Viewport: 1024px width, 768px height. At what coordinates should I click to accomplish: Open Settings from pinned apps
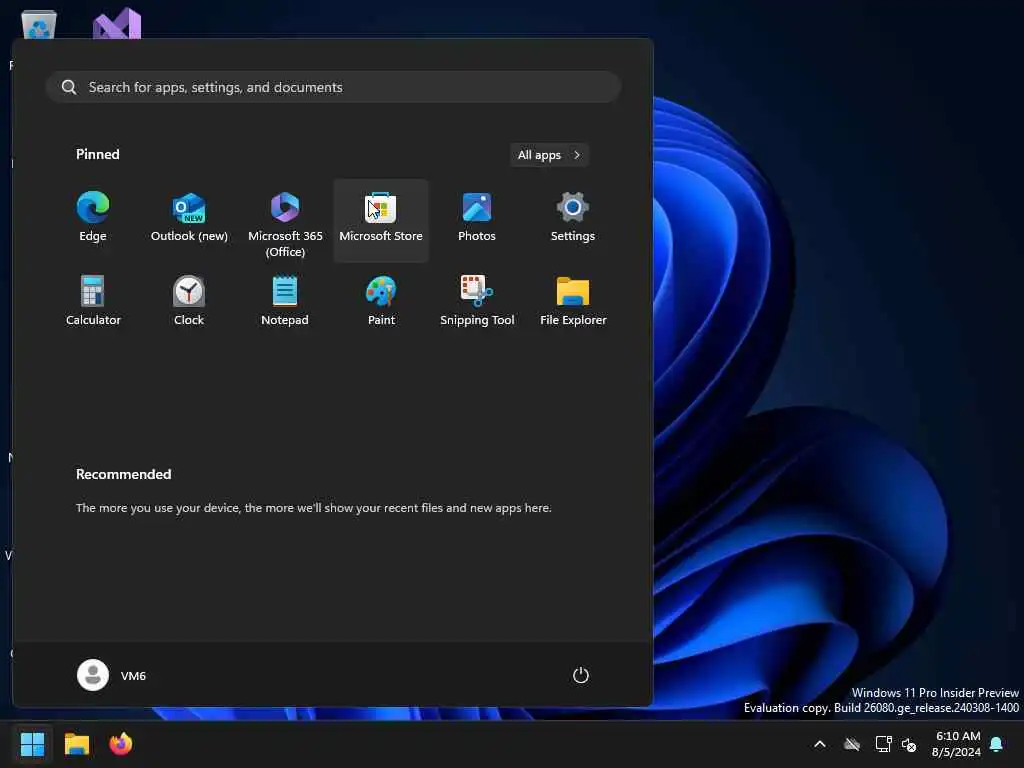coord(573,219)
